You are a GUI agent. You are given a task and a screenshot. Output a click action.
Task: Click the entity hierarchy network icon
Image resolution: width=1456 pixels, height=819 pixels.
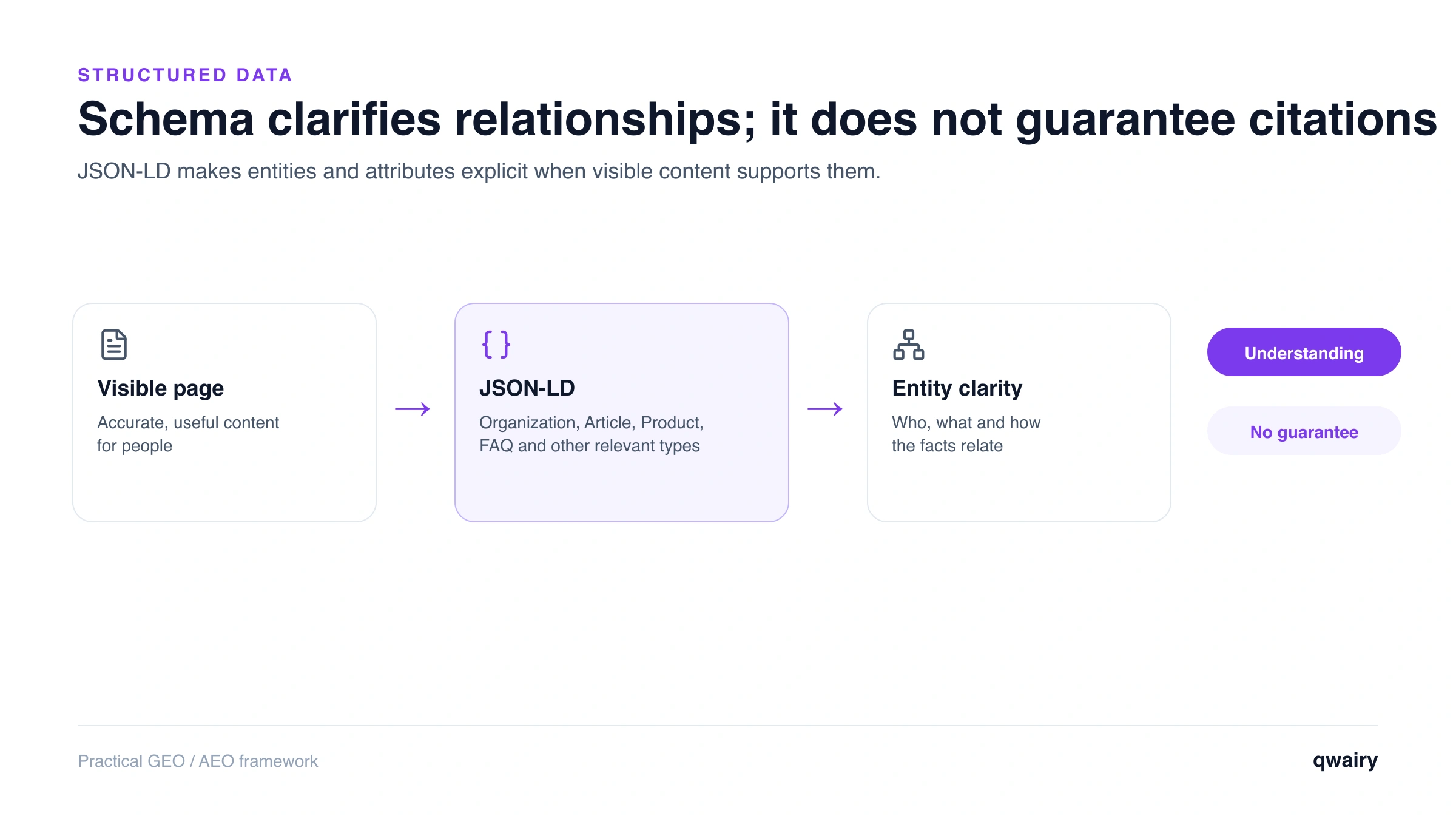(x=909, y=345)
